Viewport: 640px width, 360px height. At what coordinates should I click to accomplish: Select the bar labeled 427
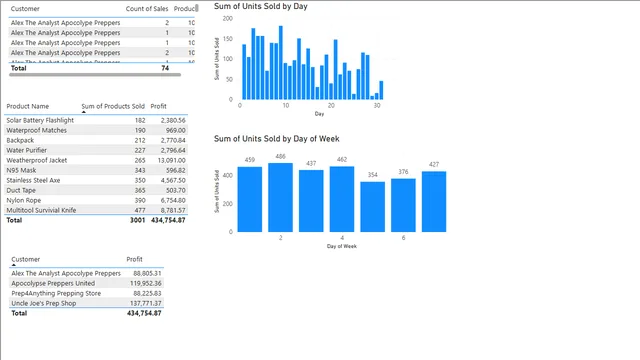point(434,202)
